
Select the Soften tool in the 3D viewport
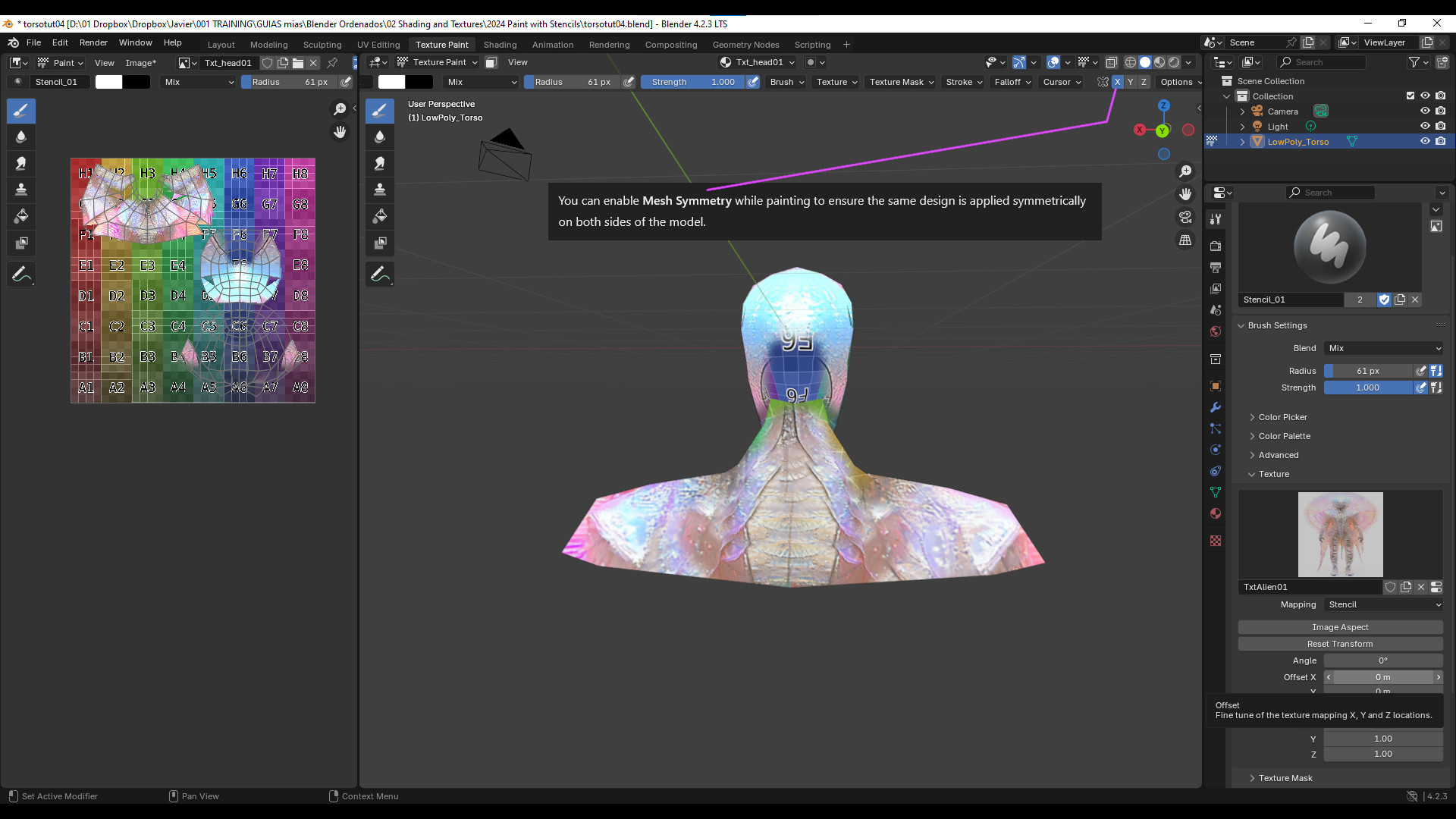[380, 137]
